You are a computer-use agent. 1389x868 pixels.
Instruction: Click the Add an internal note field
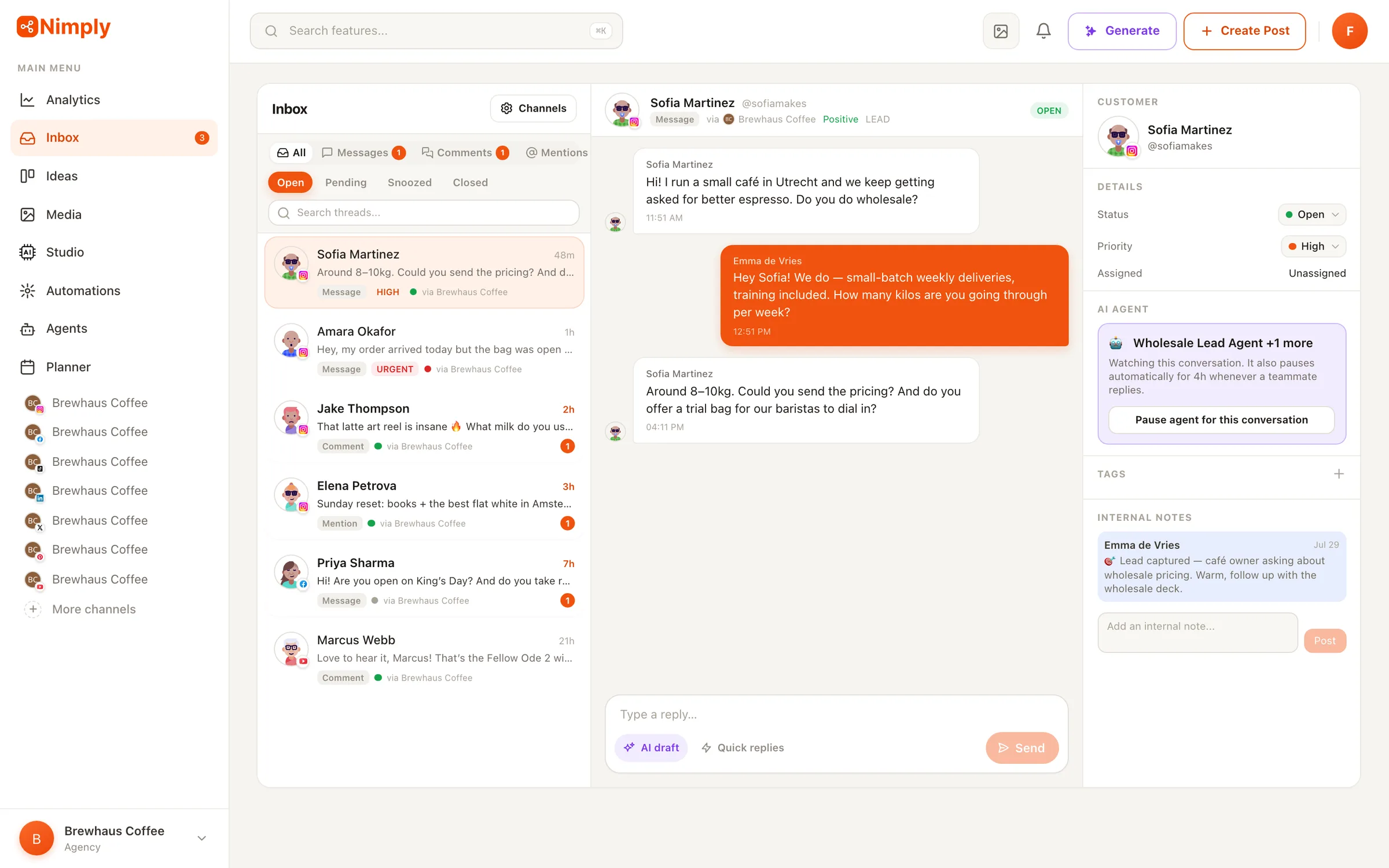coord(1197,632)
